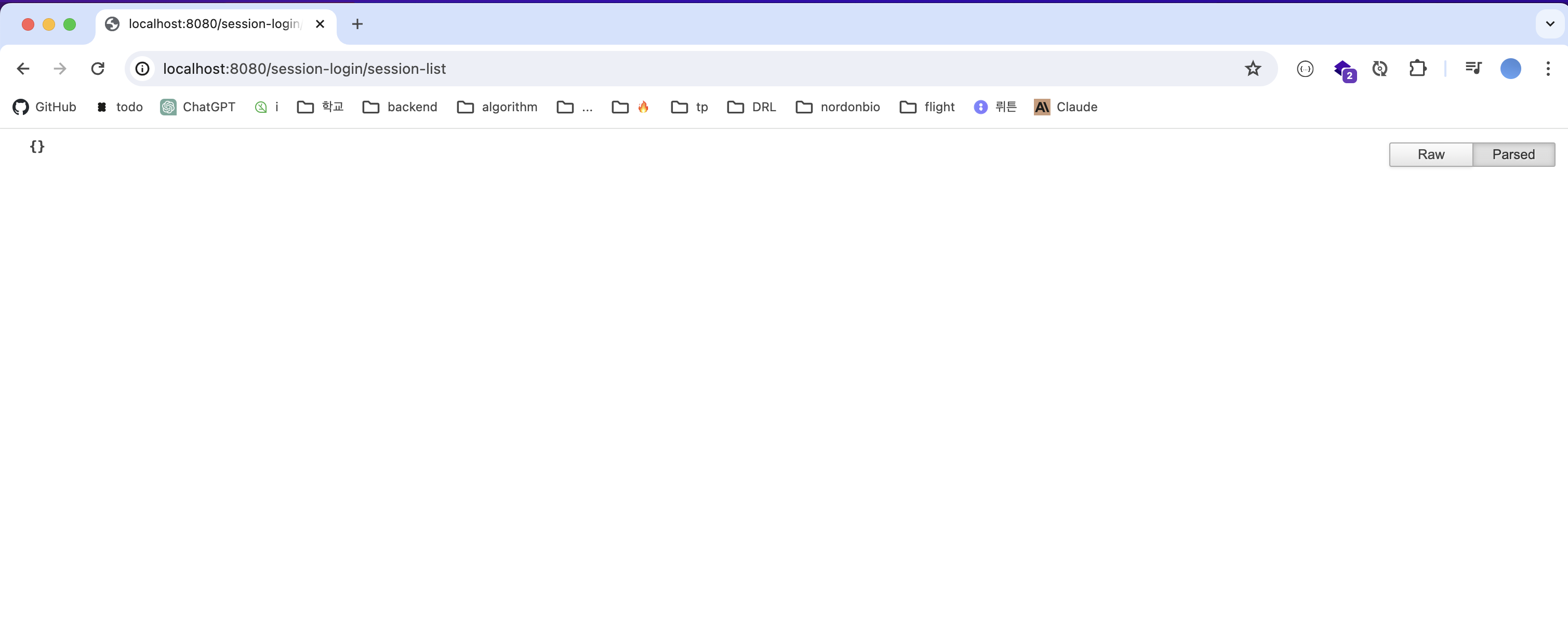The height and width of the screenshot is (629, 1568).
Task: Open Chrome's three-dot menu
Action: (x=1547, y=68)
